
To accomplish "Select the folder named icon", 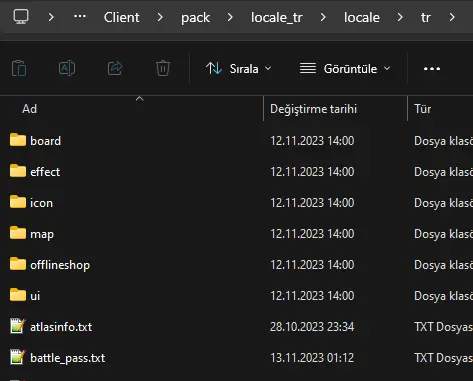I will click(41, 203).
